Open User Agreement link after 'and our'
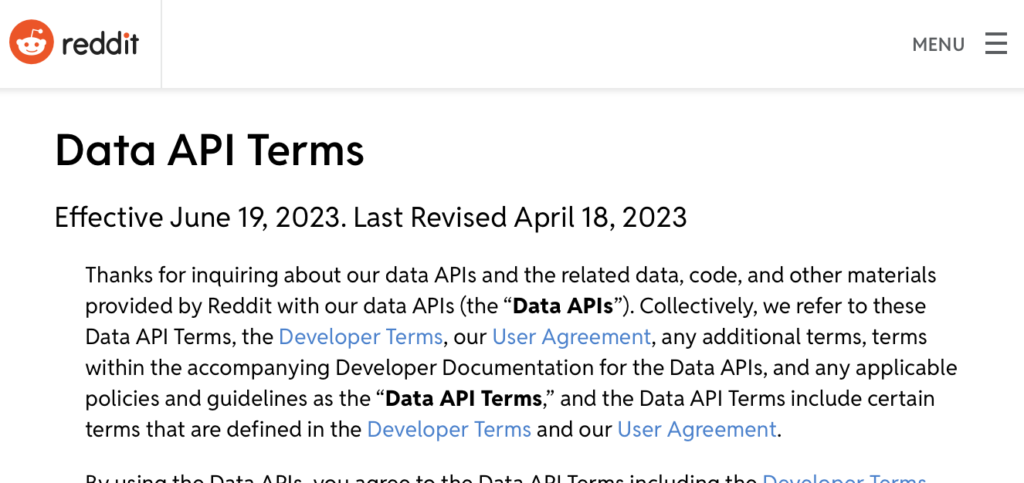 pos(697,429)
